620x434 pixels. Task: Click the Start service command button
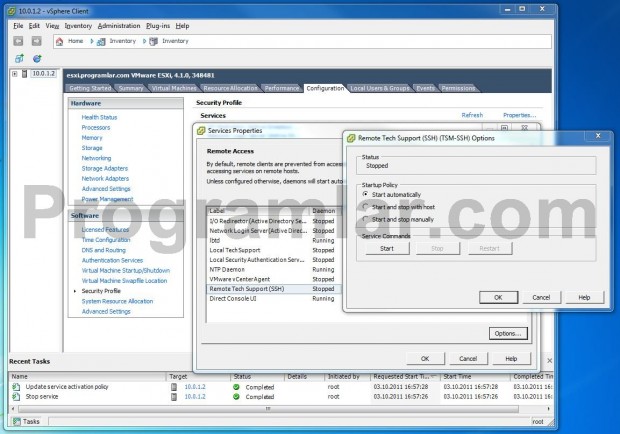coord(387,248)
